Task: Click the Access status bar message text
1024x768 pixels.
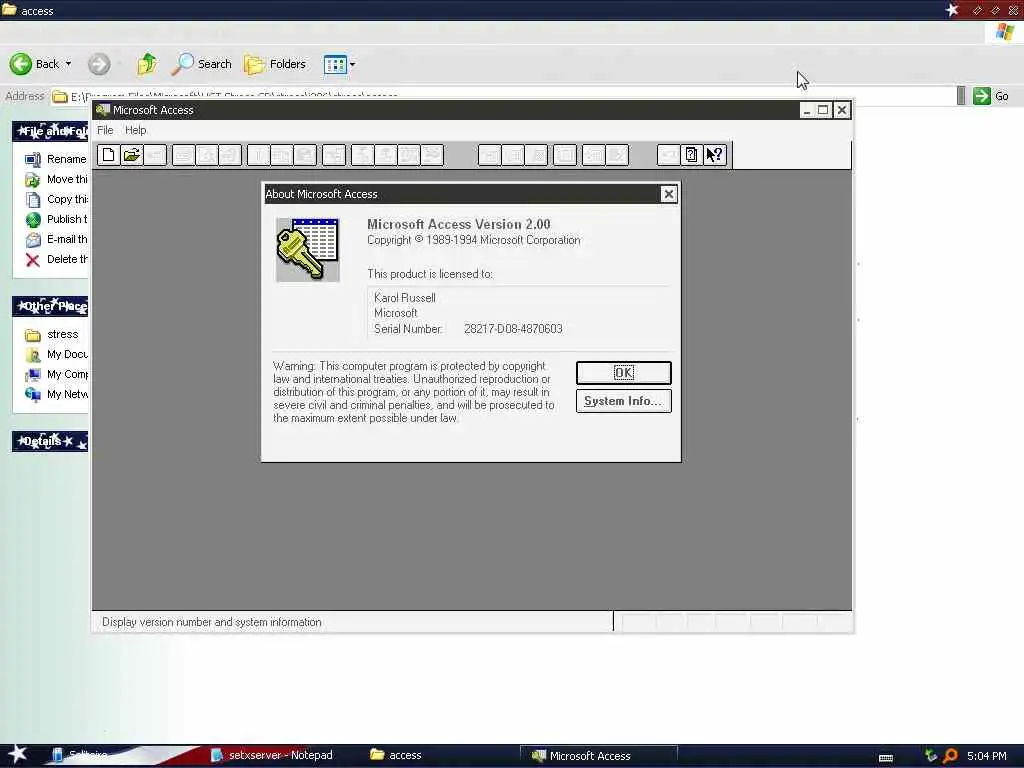Action: pyautogui.click(x=212, y=622)
